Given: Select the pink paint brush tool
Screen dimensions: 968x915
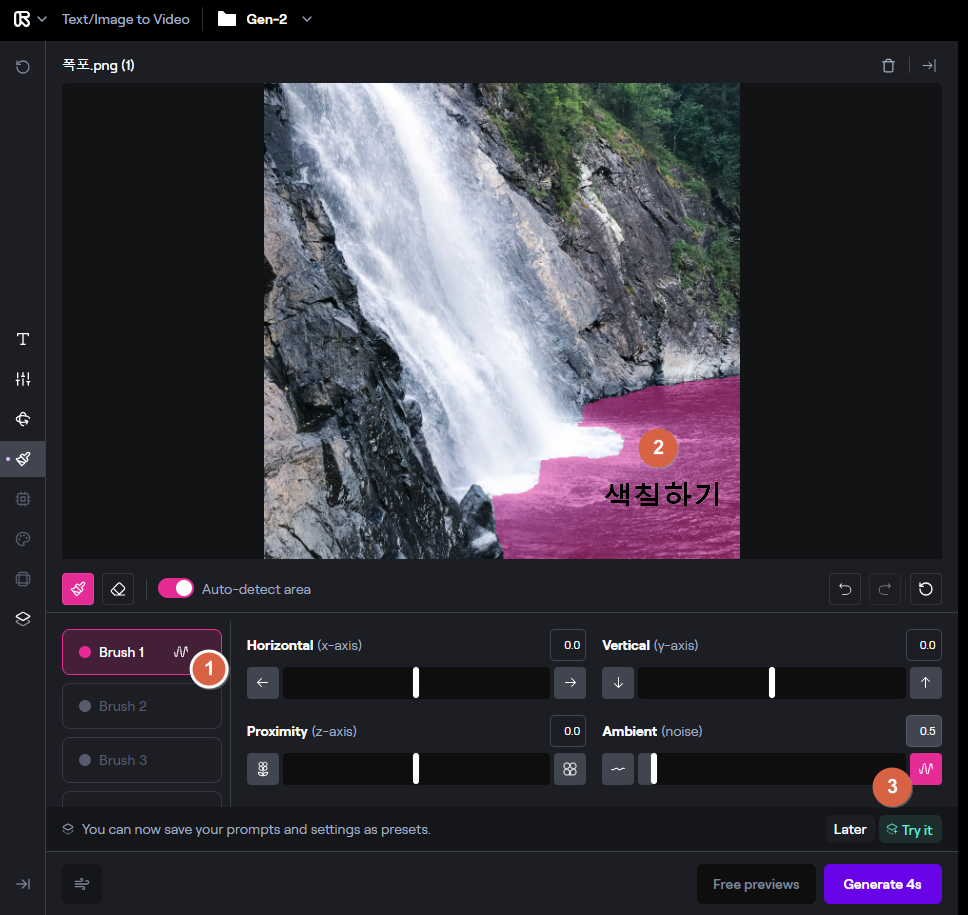Looking at the screenshot, I should click(x=78, y=589).
